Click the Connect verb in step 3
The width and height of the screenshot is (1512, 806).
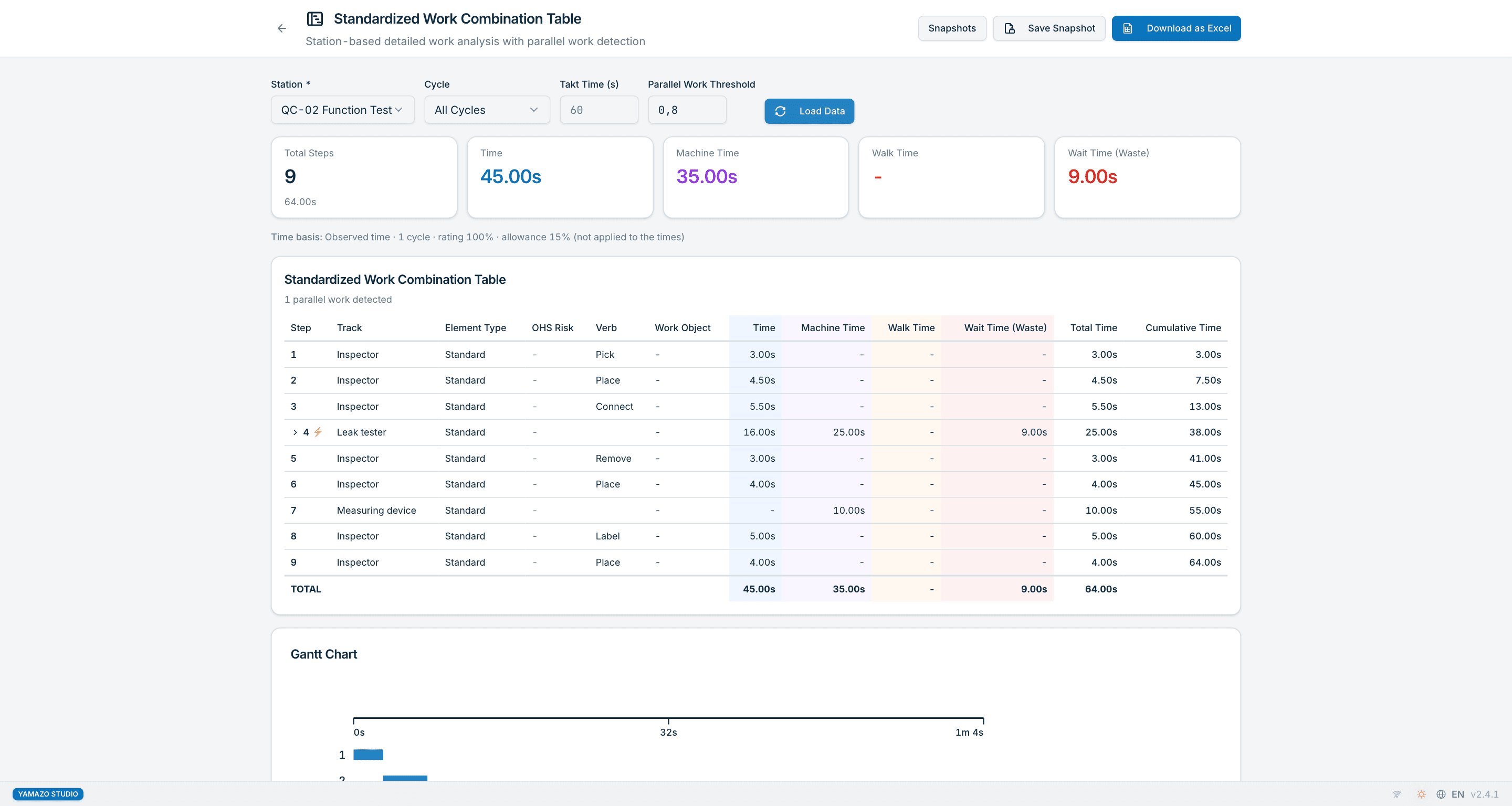614,407
